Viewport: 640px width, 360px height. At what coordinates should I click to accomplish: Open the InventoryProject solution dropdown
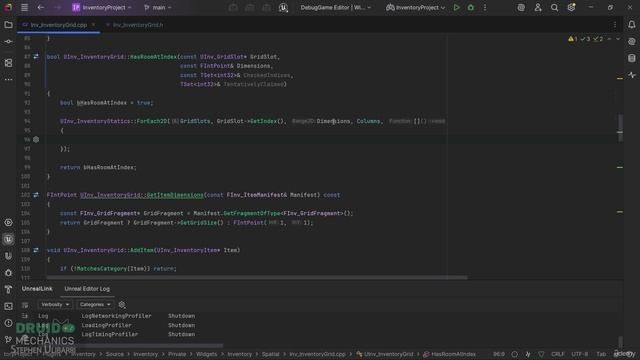tap(102, 7)
